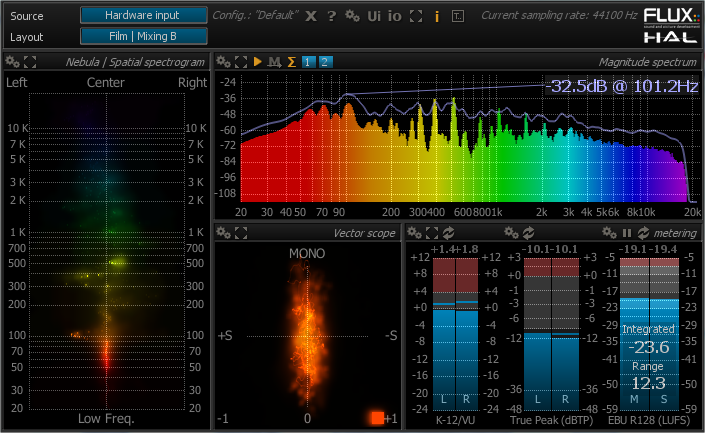The image size is (705, 433).
Task: Click the Ui button in top toolbar
Action: click(x=374, y=16)
